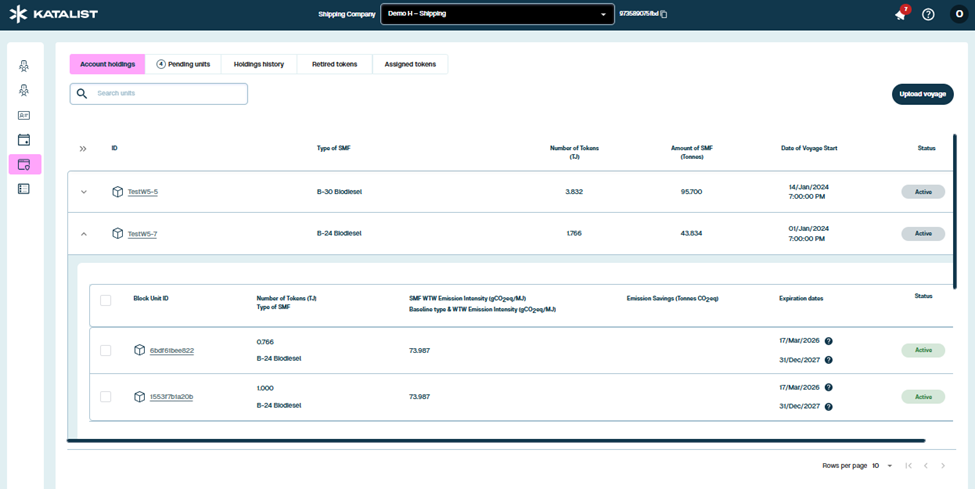Switch to the Pending units tab
975x489 pixels.
point(183,64)
